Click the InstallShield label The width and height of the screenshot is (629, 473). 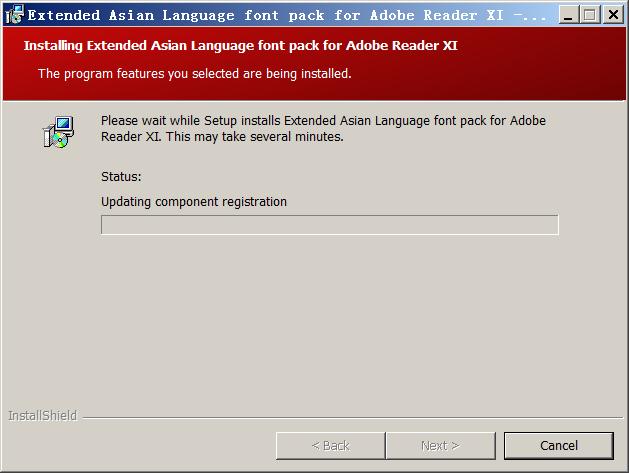click(42, 416)
